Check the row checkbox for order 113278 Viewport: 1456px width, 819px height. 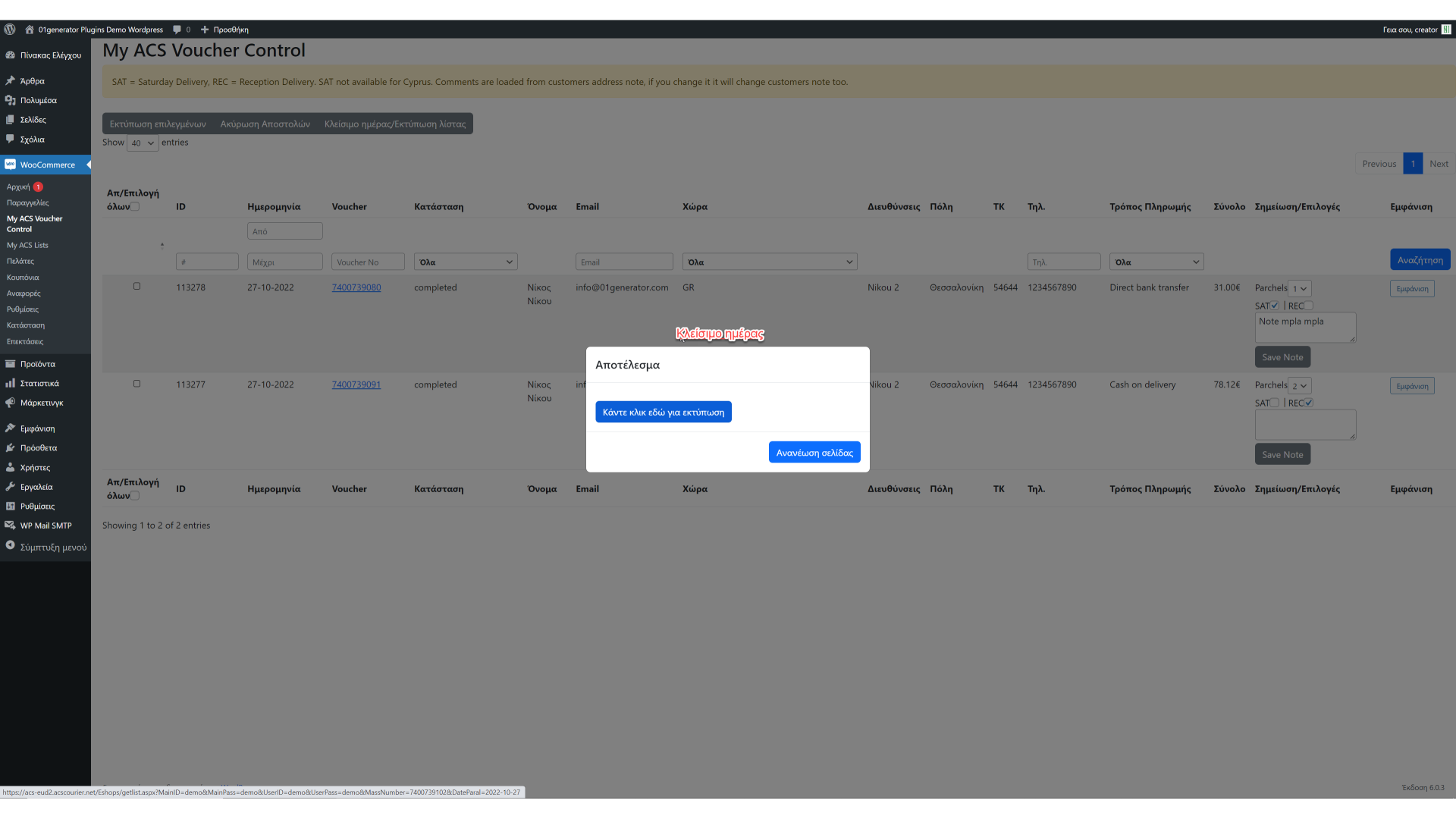tap(137, 287)
